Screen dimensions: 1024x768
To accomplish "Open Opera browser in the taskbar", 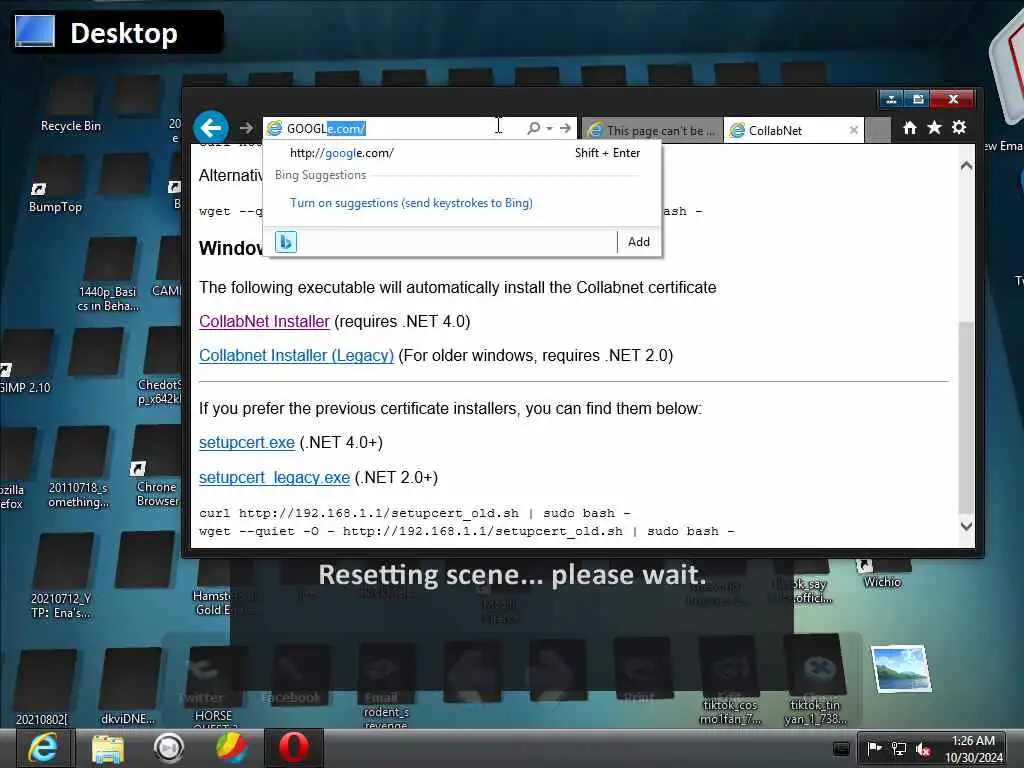I will tap(294, 748).
